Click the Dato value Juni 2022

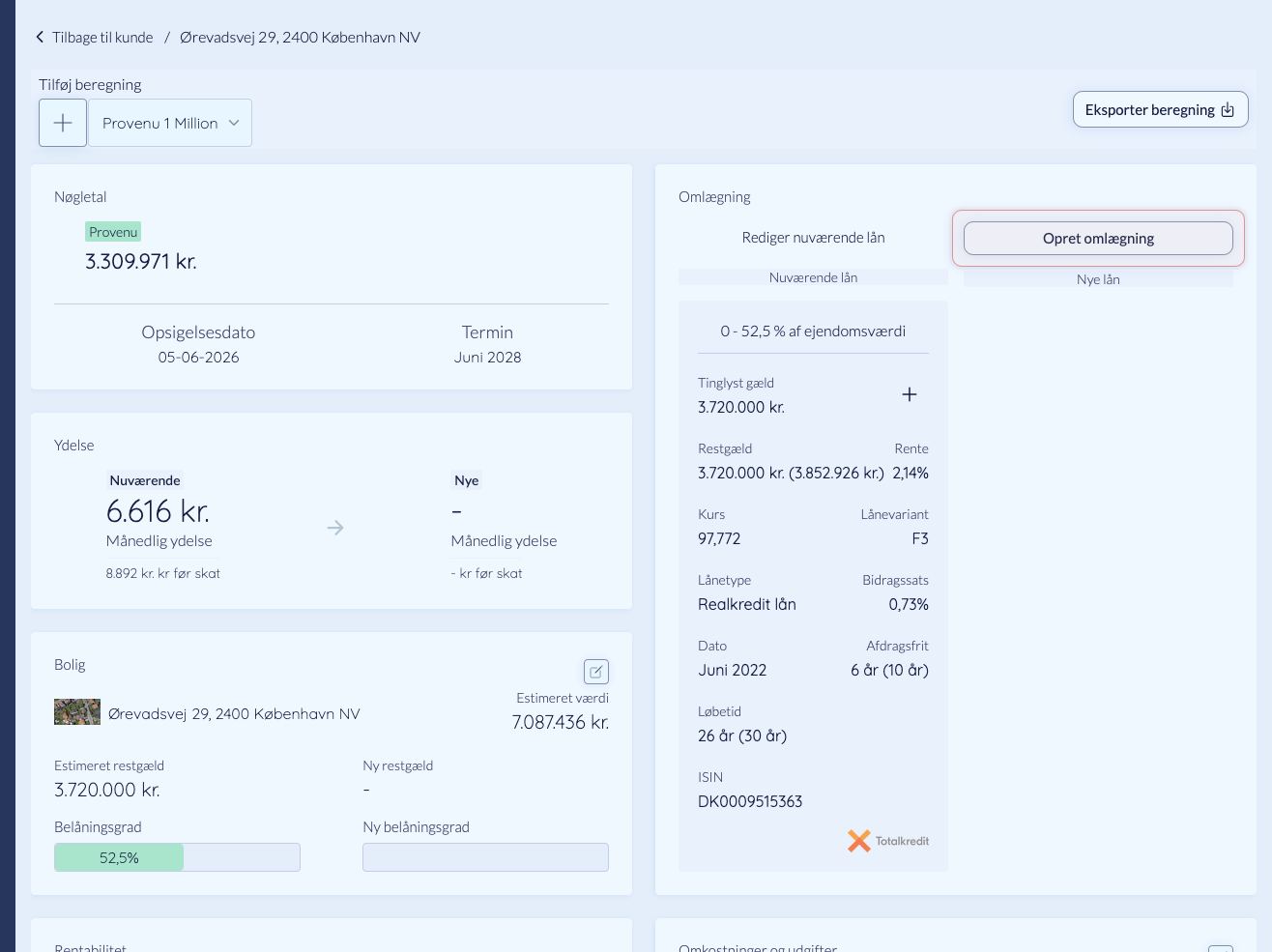(x=733, y=670)
